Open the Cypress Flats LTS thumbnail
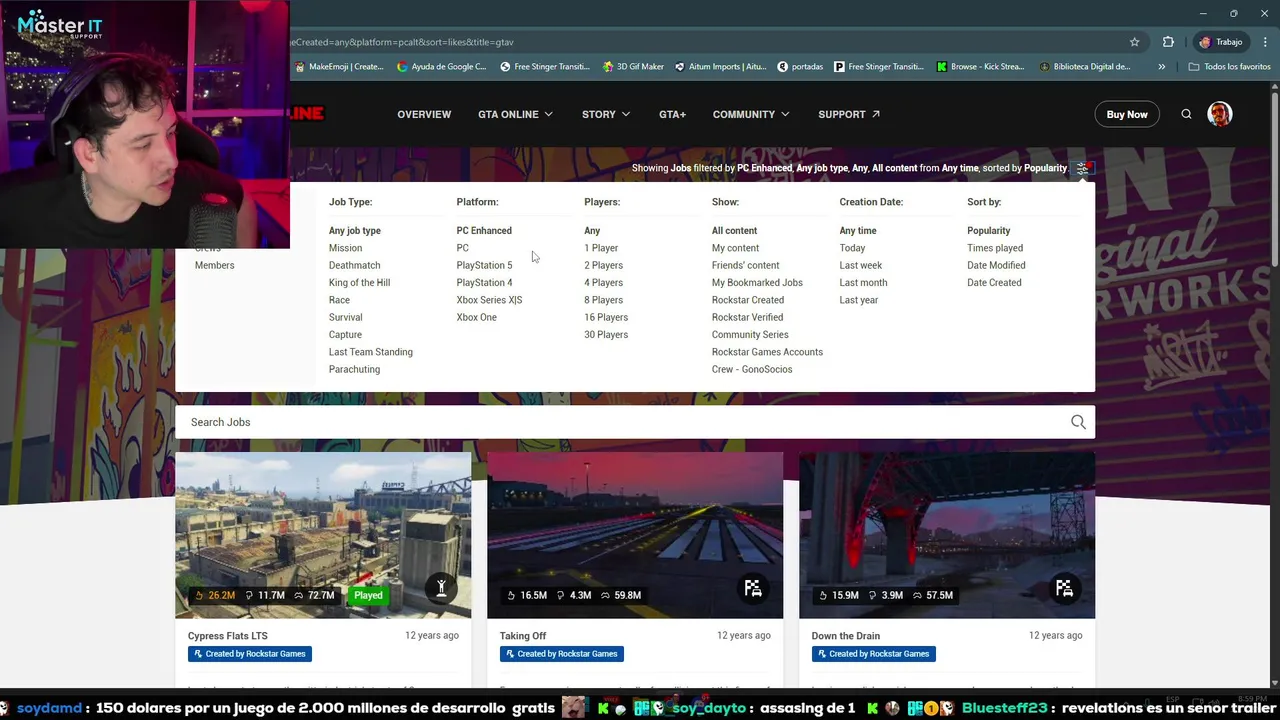 [323, 535]
